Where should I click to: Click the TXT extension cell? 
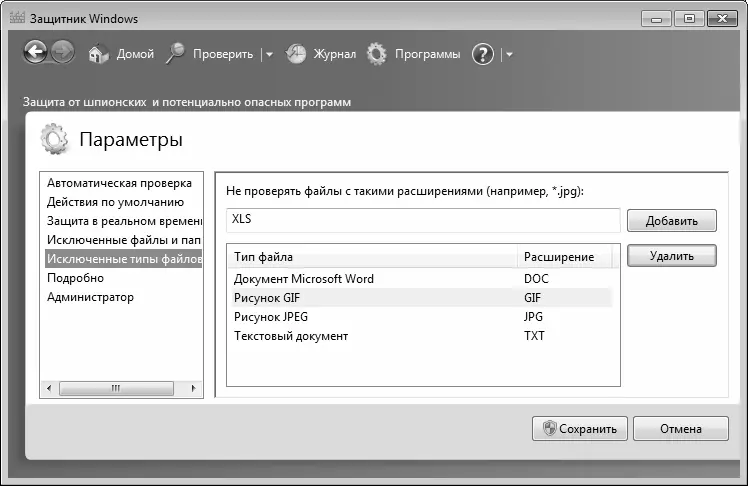click(x=534, y=336)
